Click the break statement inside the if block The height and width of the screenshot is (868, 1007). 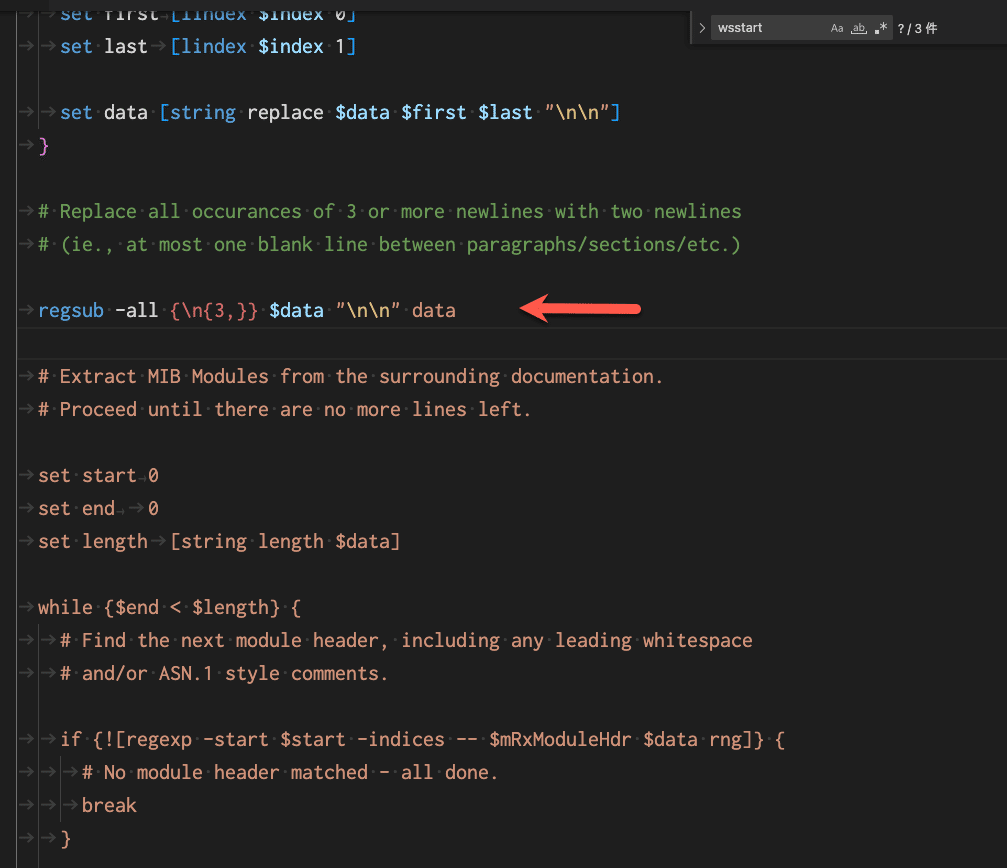109,805
